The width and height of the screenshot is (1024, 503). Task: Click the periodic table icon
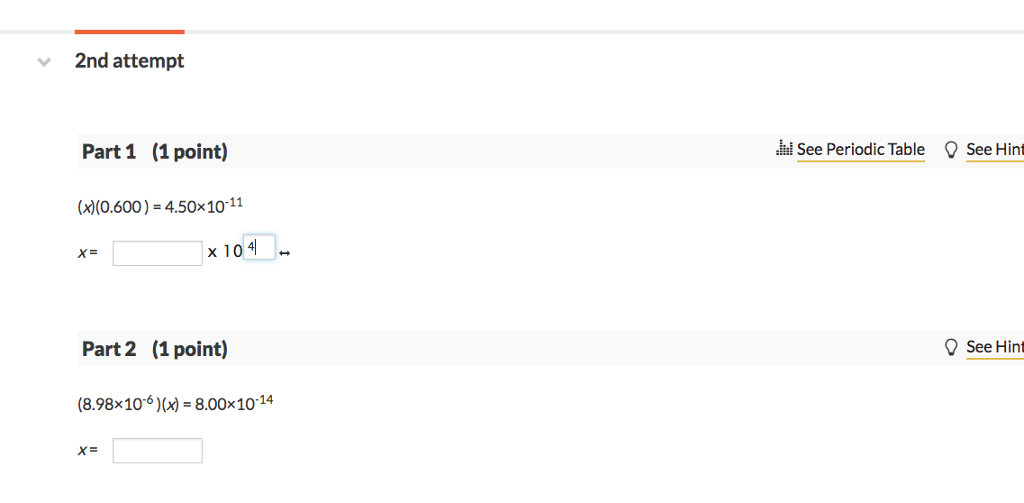click(784, 150)
